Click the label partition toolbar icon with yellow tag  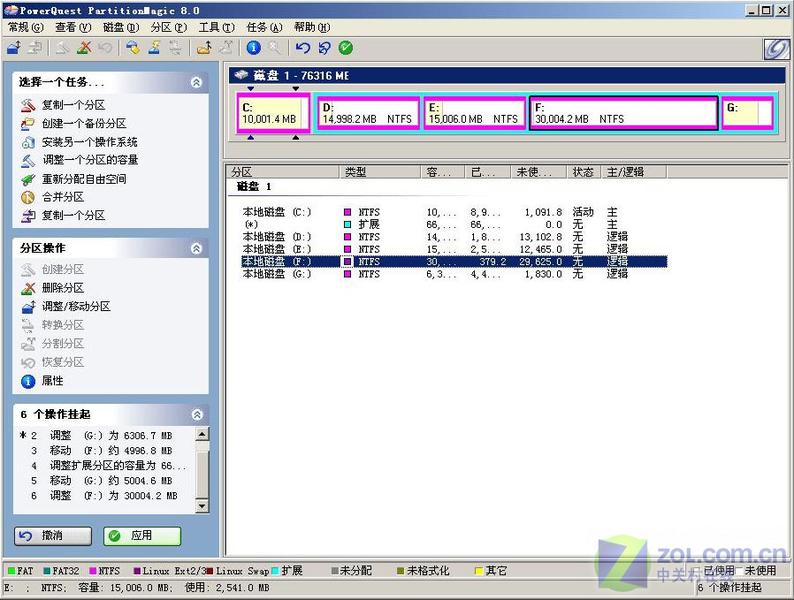click(x=133, y=48)
